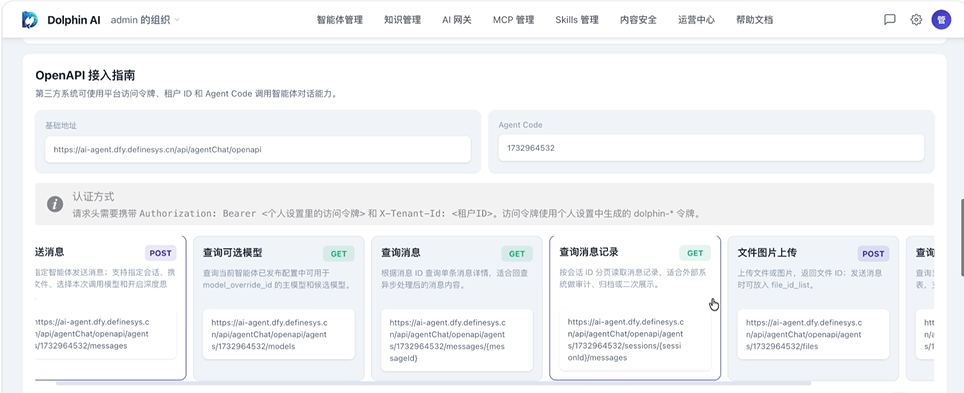Open MCP 管理 menu
This screenshot has width=964, height=393.
(x=513, y=20)
